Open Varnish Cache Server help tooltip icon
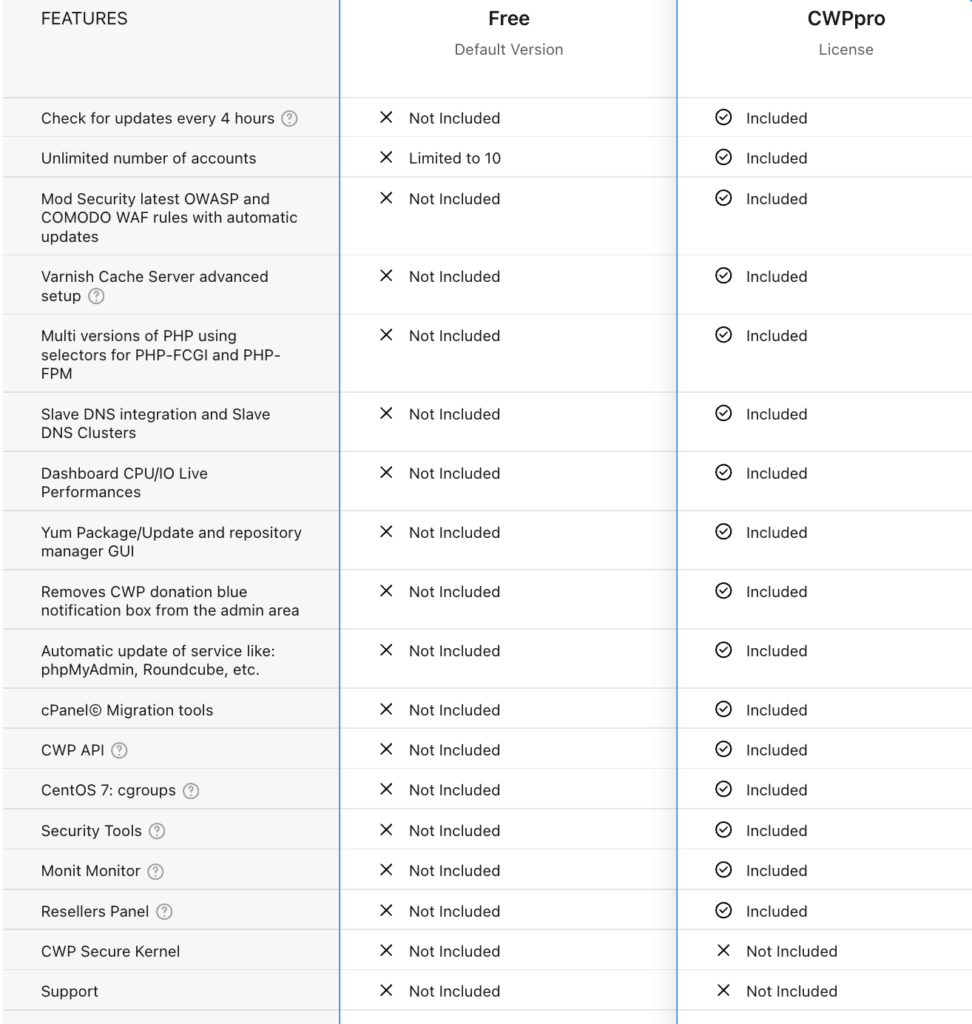The image size is (972, 1024). [96, 297]
